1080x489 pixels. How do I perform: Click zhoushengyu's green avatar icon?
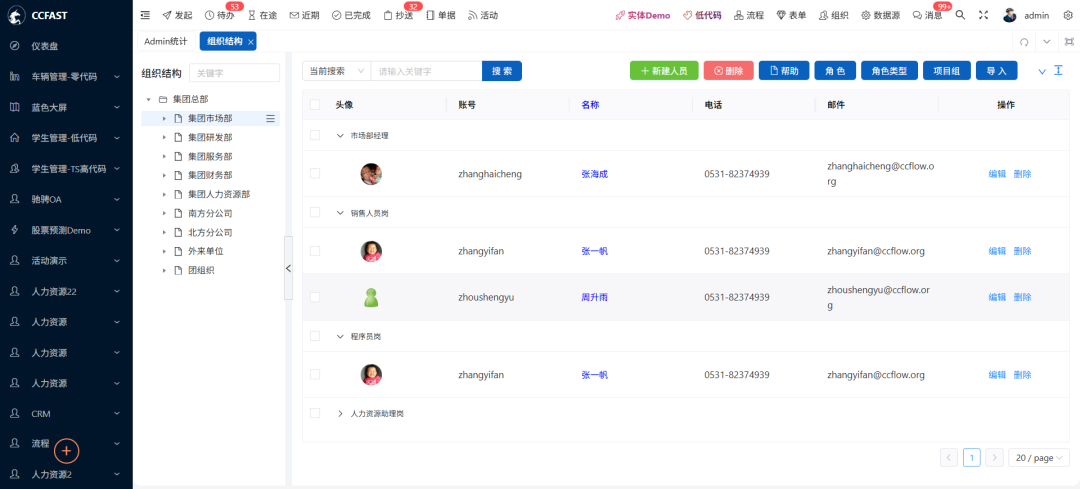(371, 298)
